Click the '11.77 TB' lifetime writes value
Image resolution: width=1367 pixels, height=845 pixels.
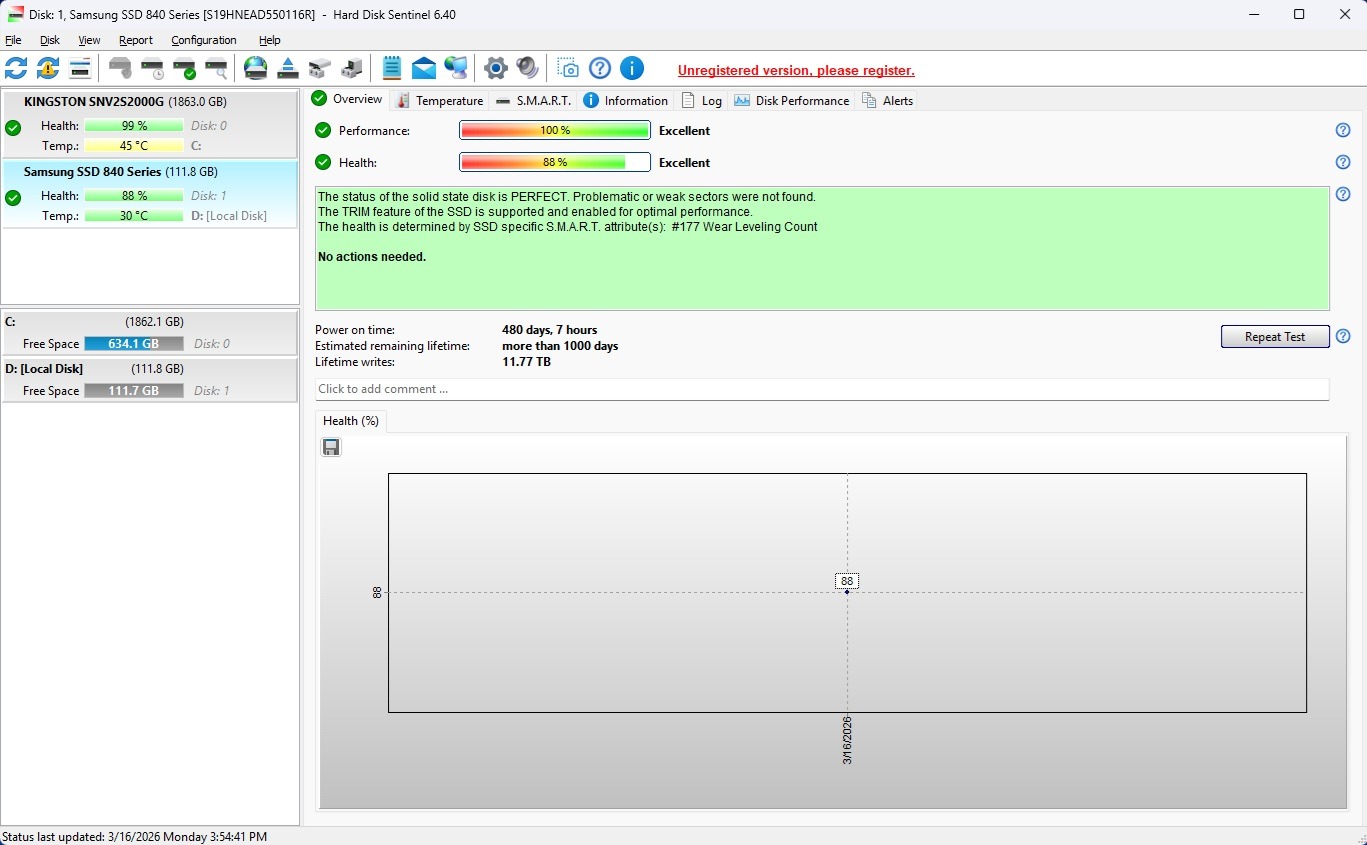[x=526, y=362]
